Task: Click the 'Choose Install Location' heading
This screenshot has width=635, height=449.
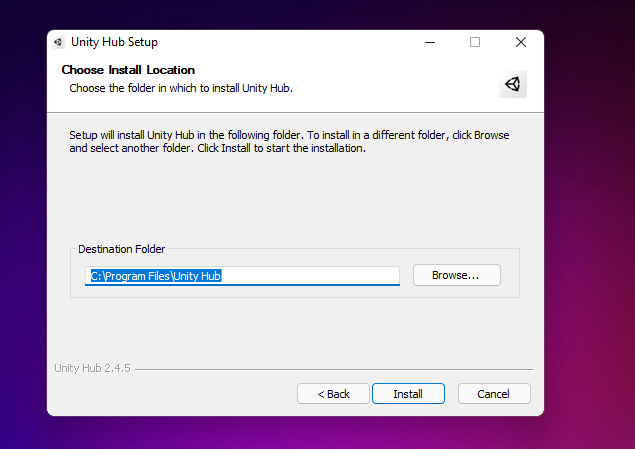Action: (x=128, y=70)
